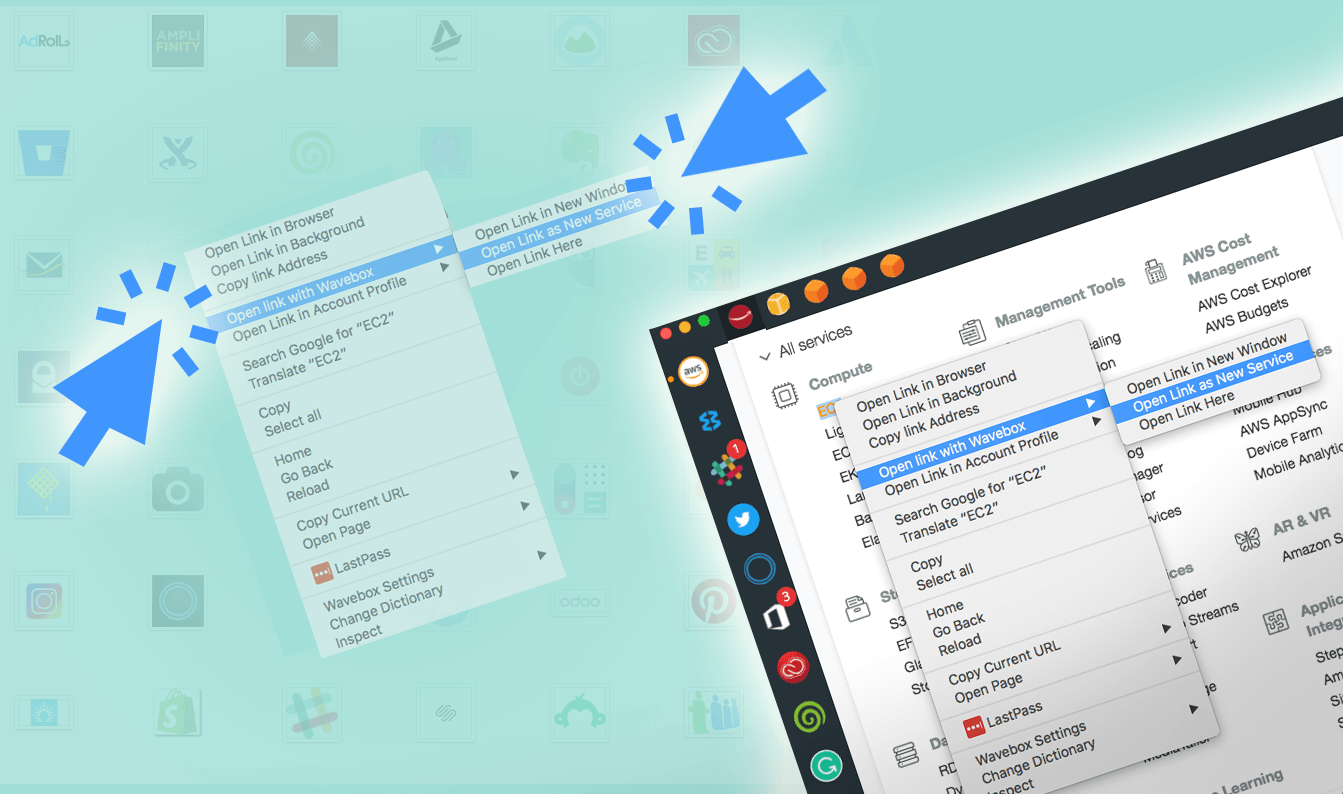This screenshot has width=1343, height=794.
Task: Choose Home in window context menu
Action: point(944,609)
